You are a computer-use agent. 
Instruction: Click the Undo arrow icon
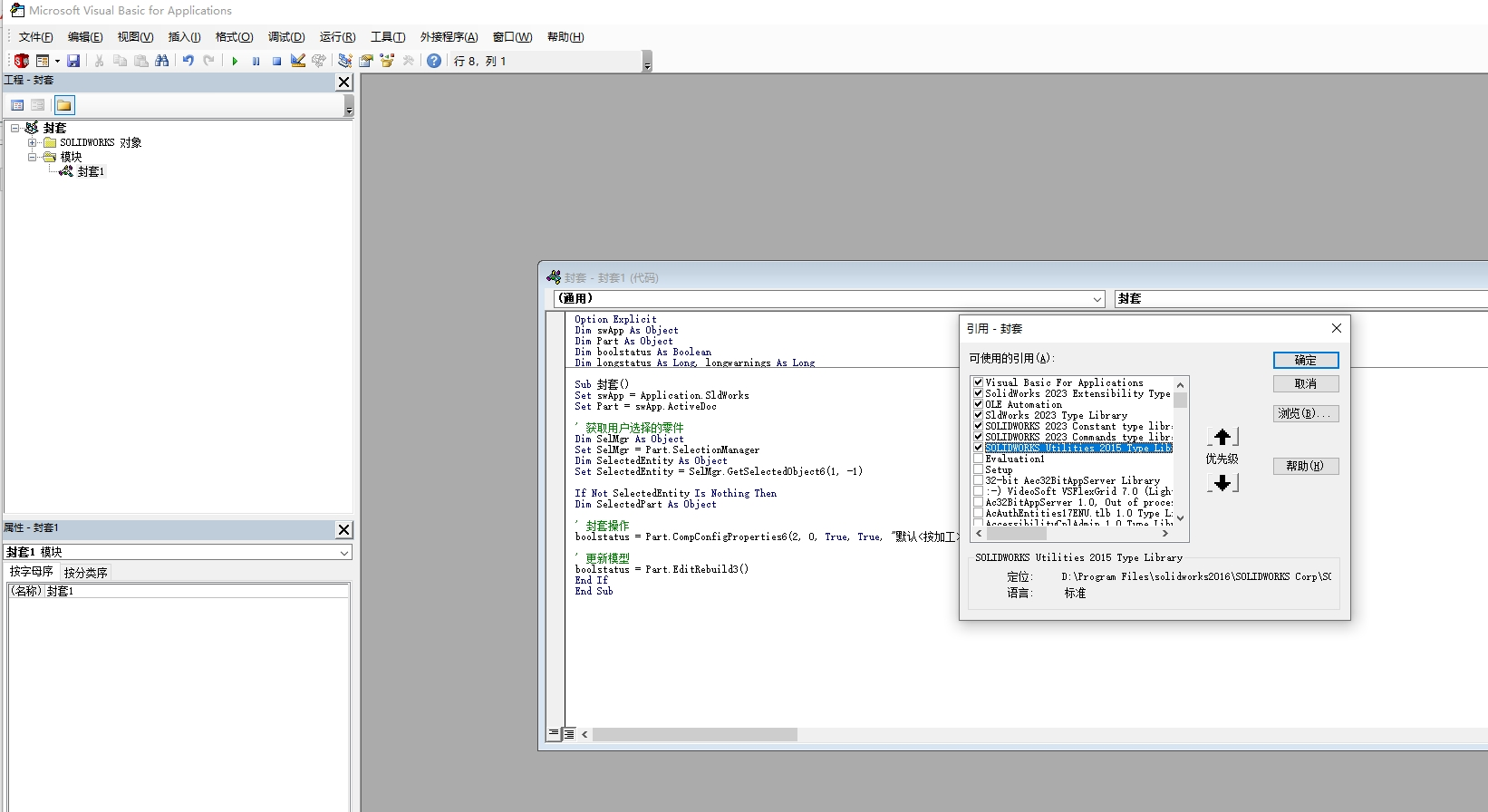point(188,61)
